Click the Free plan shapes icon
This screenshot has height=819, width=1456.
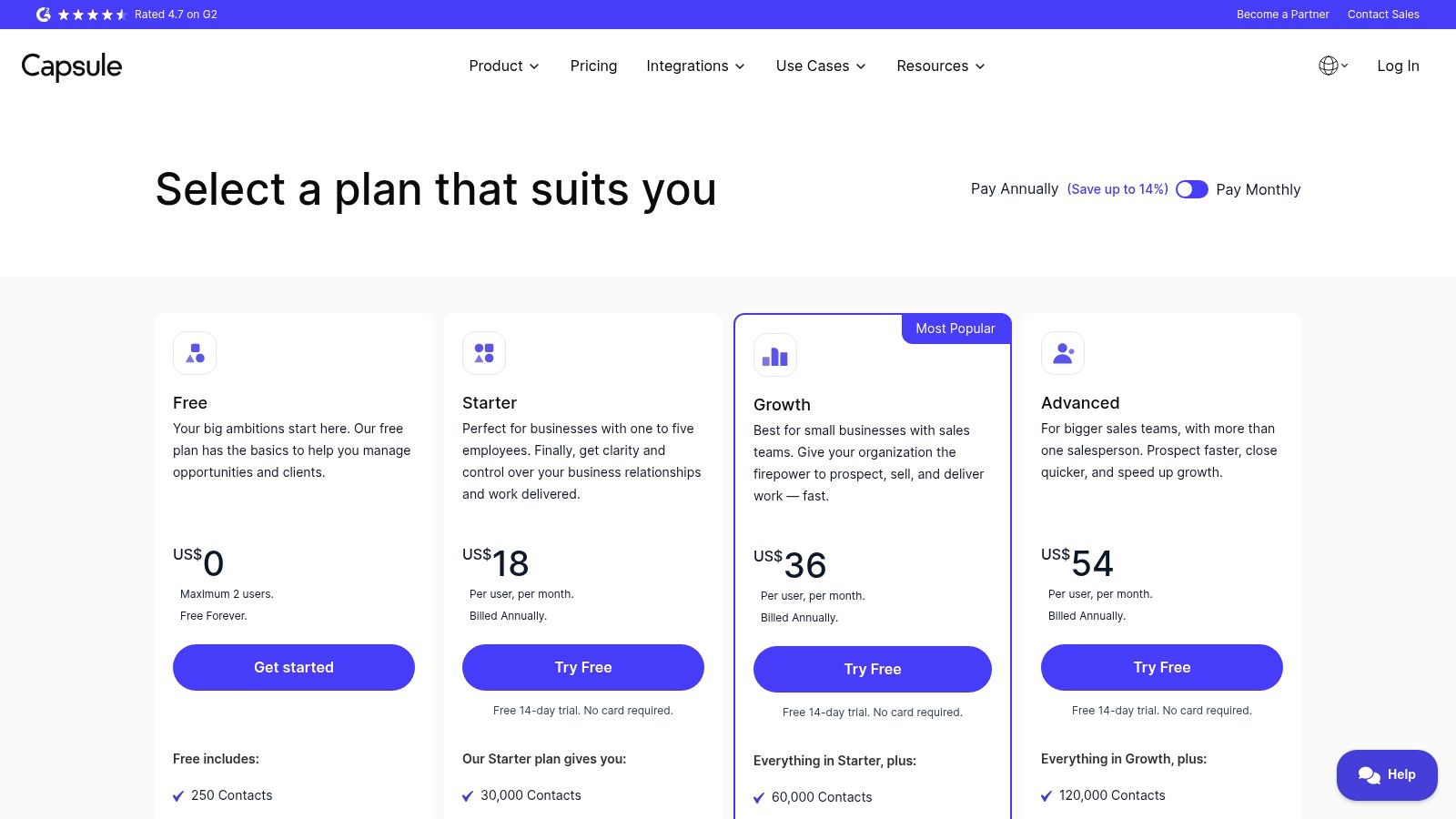pos(195,353)
